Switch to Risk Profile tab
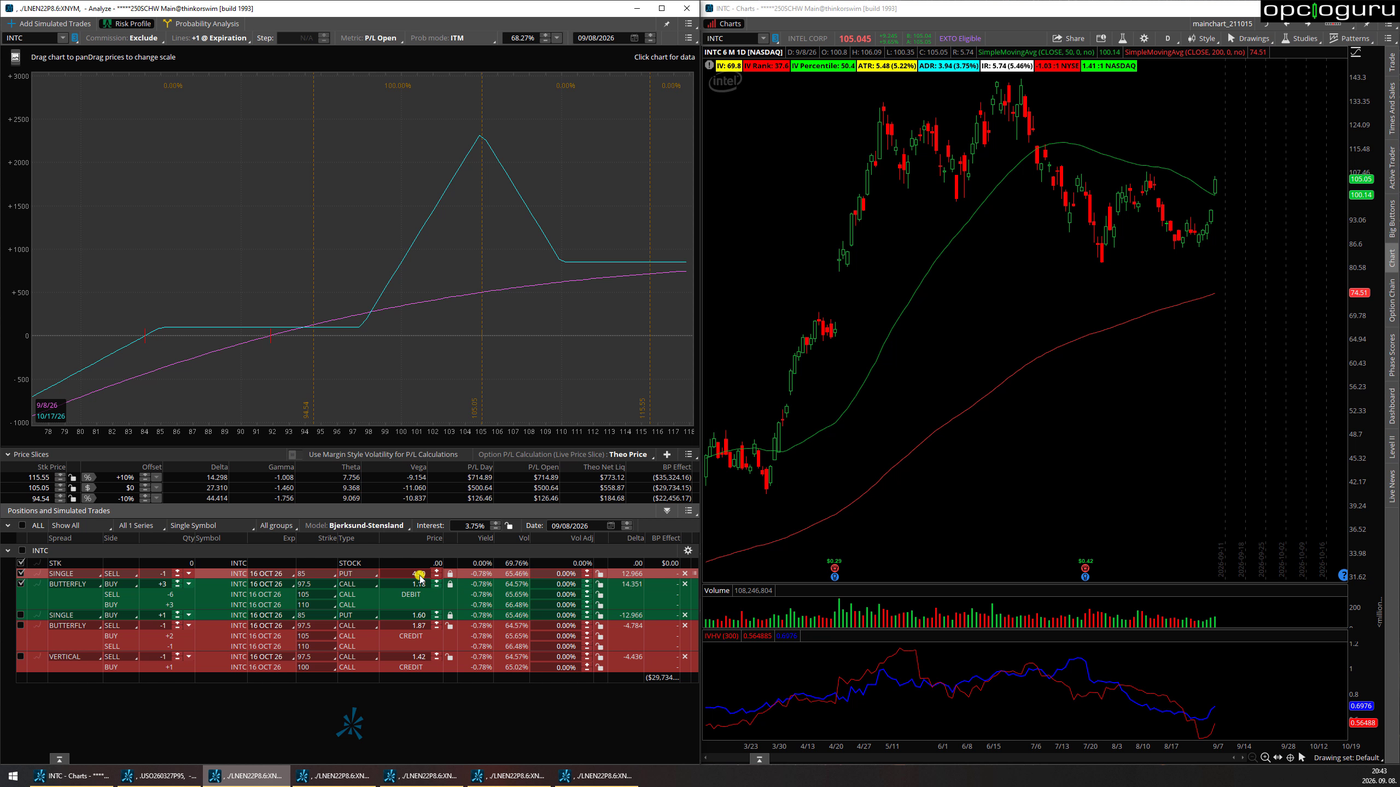 point(126,23)
